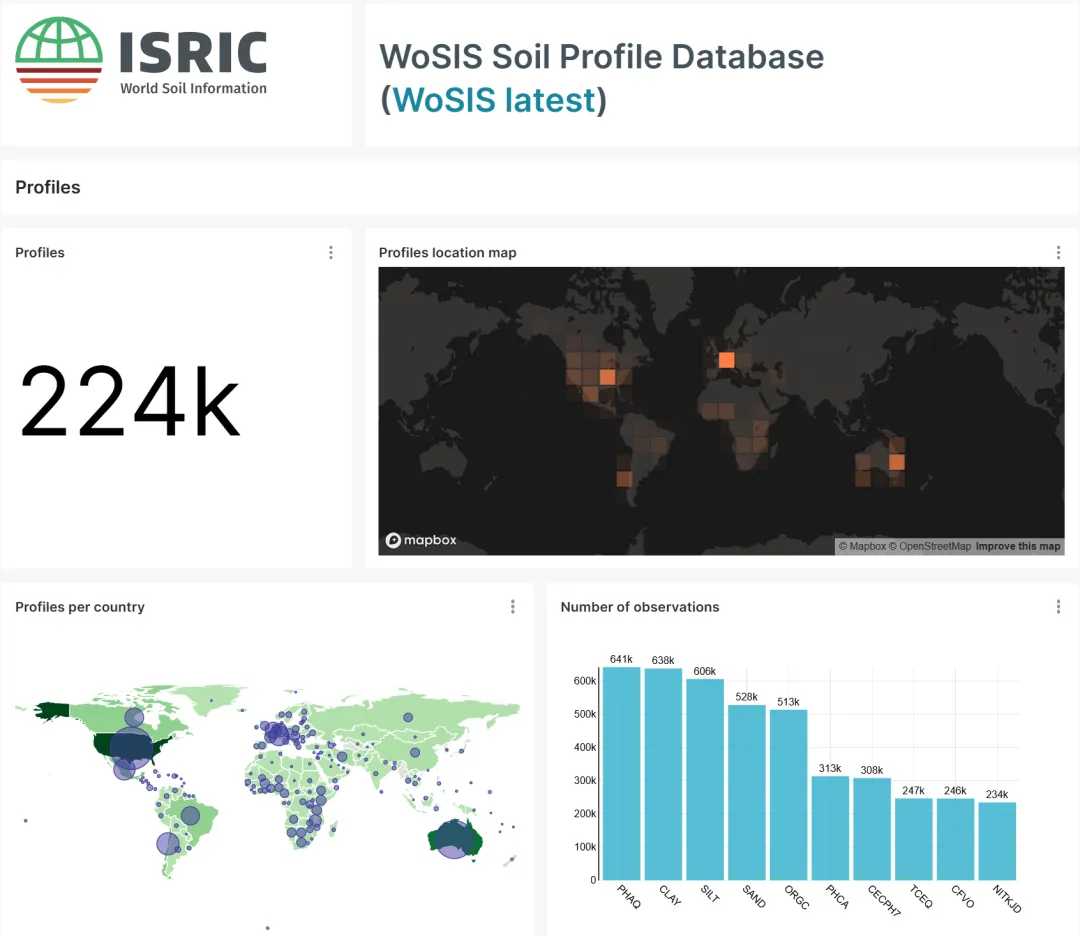Click the PHAQ bar labeled 641k

(621, 773)
